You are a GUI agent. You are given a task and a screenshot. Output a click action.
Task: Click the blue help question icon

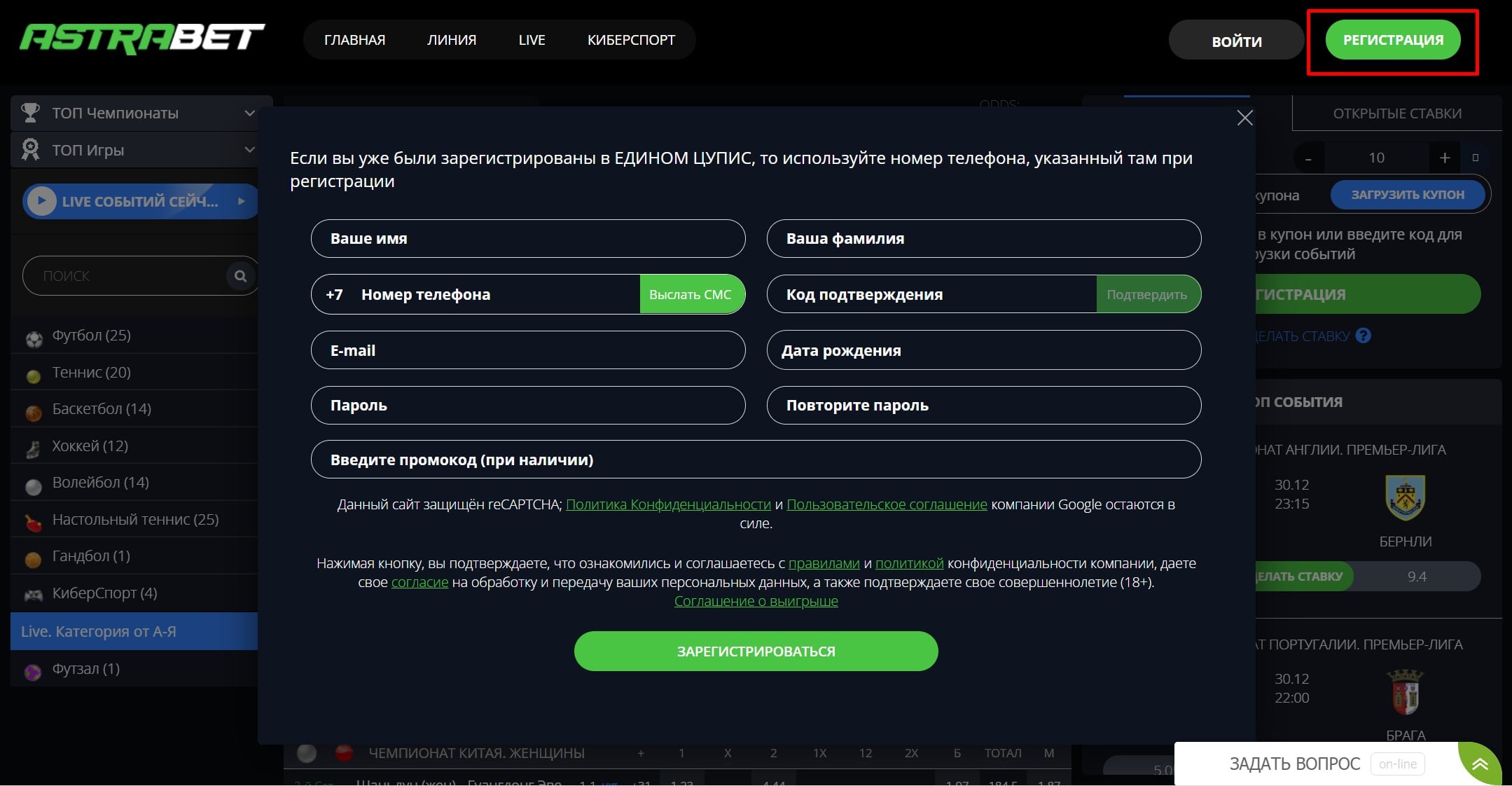tap(1363, 336)
